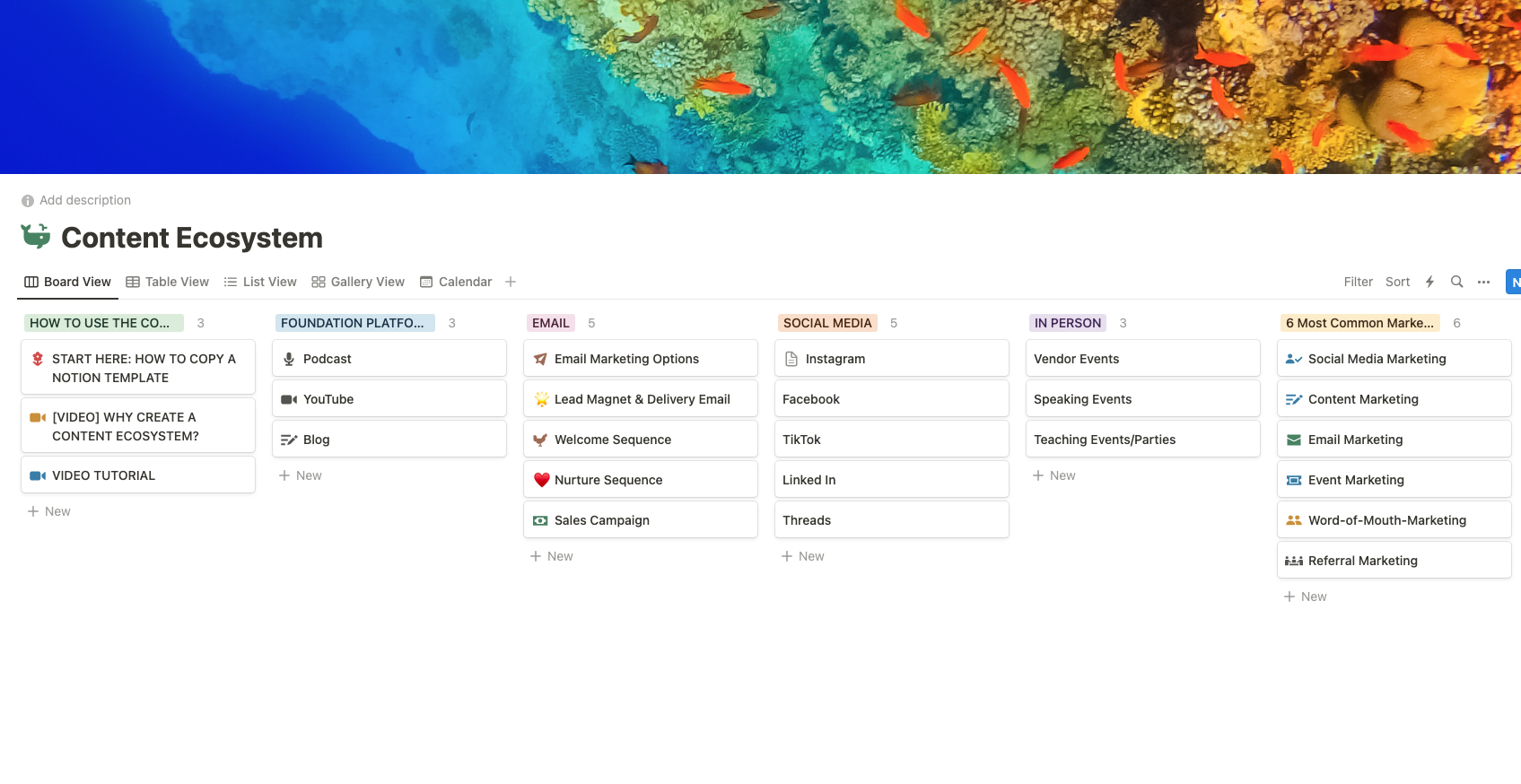Click the info icon beside Add description

tap(28, 201)
